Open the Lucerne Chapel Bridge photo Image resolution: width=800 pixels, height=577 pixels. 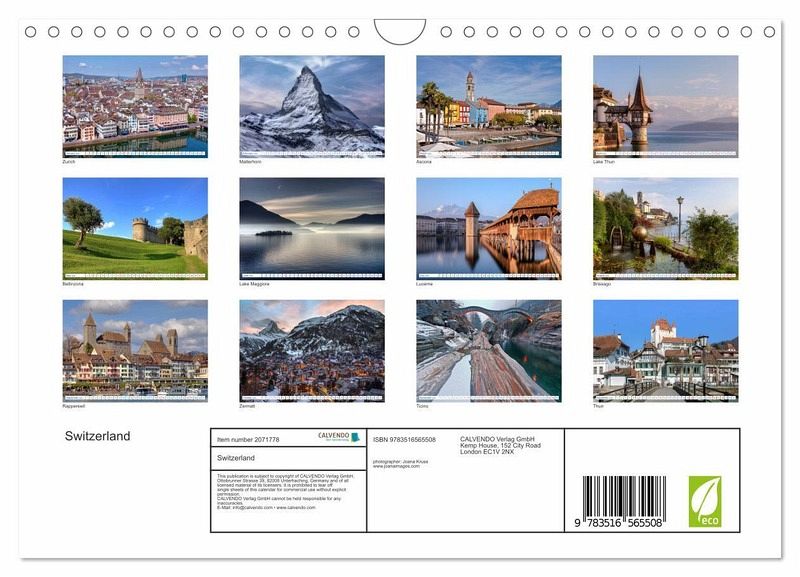coord(488,228)
